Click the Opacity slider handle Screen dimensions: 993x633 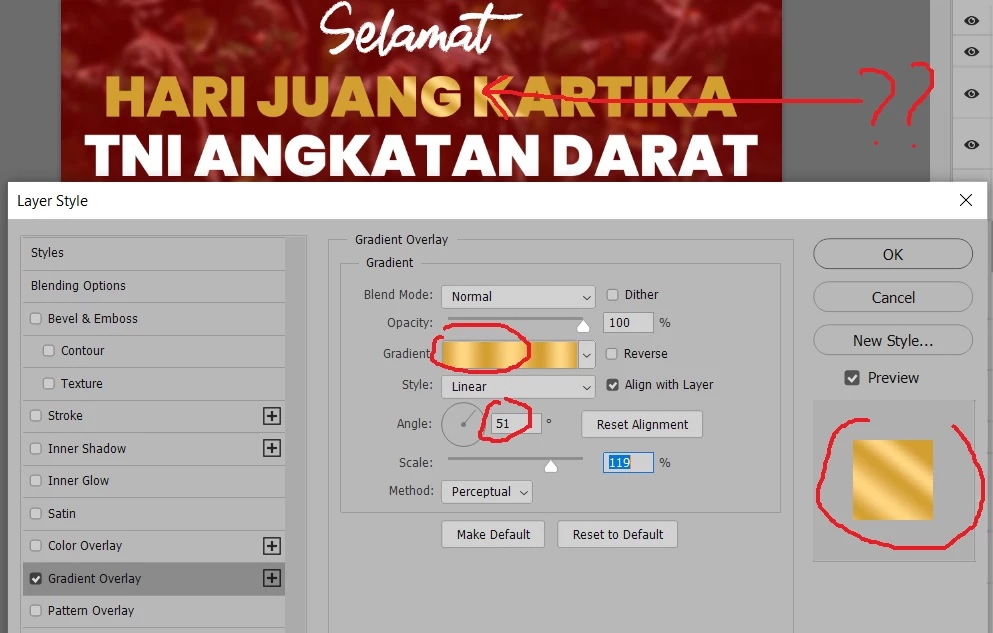583,326
